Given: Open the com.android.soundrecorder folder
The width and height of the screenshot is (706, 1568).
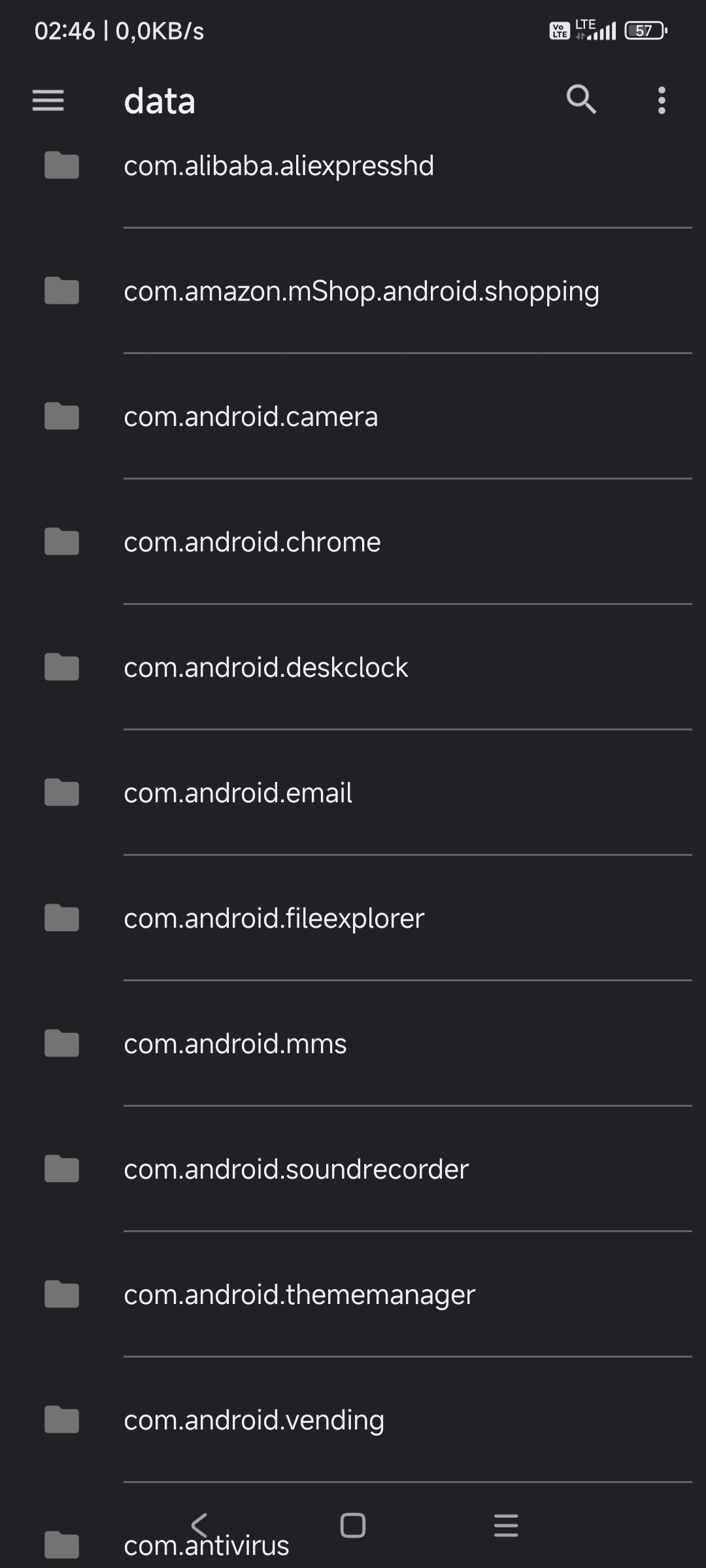Looking at the screenshot, I should pos(296,1169).
